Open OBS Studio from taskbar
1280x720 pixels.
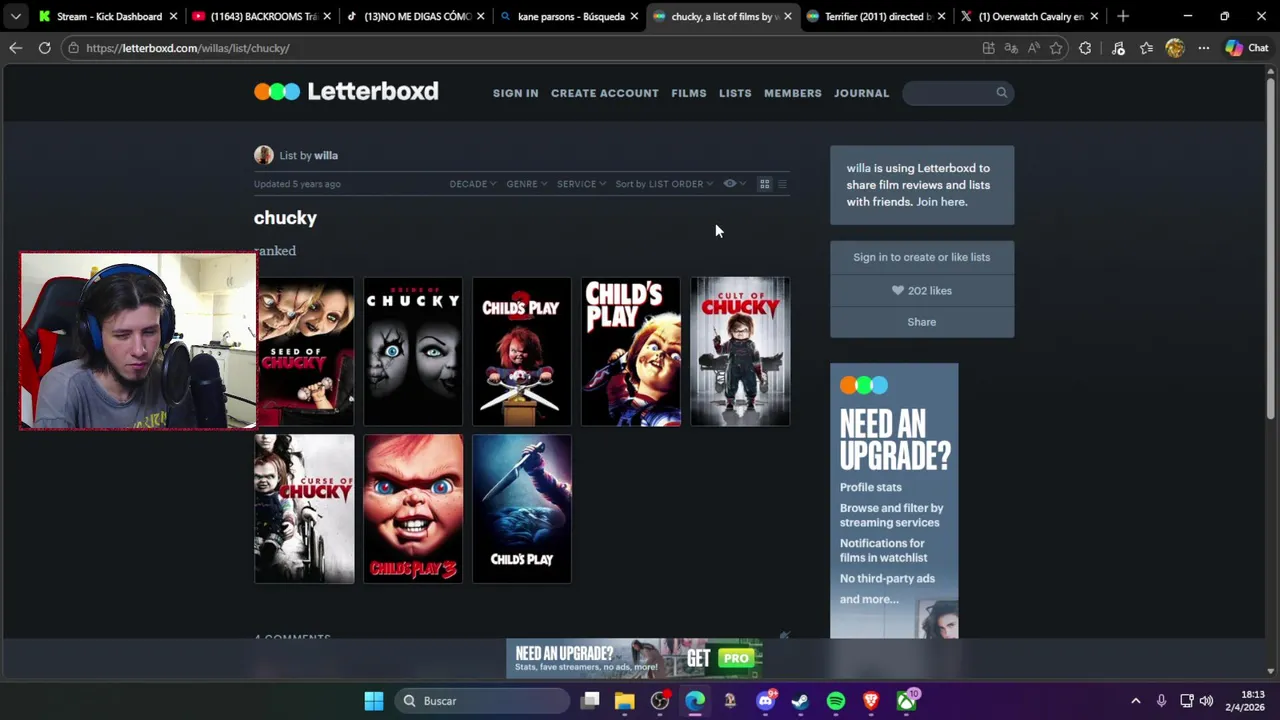tap(660, 701)
